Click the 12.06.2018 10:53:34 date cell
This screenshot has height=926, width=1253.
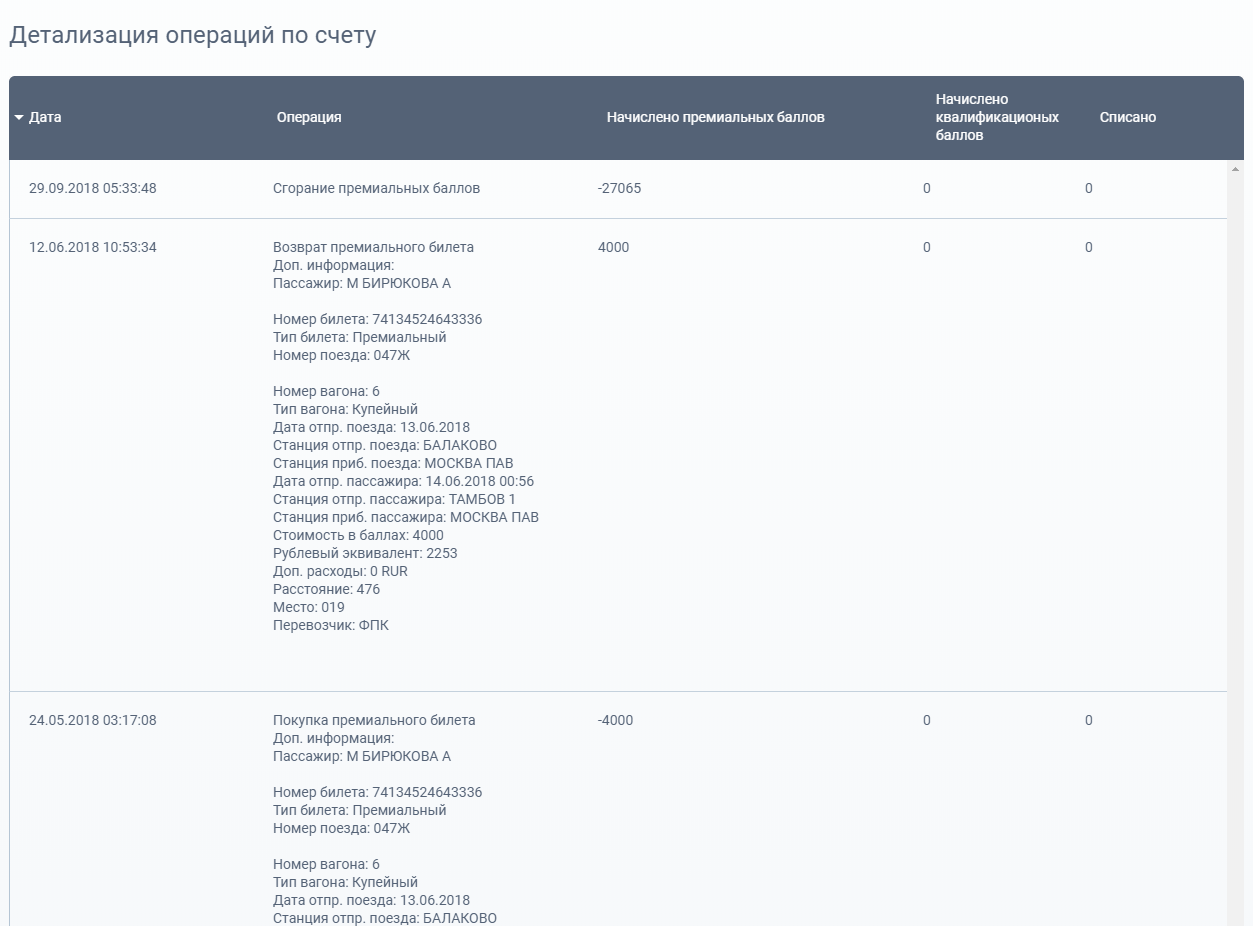point(92,247)
